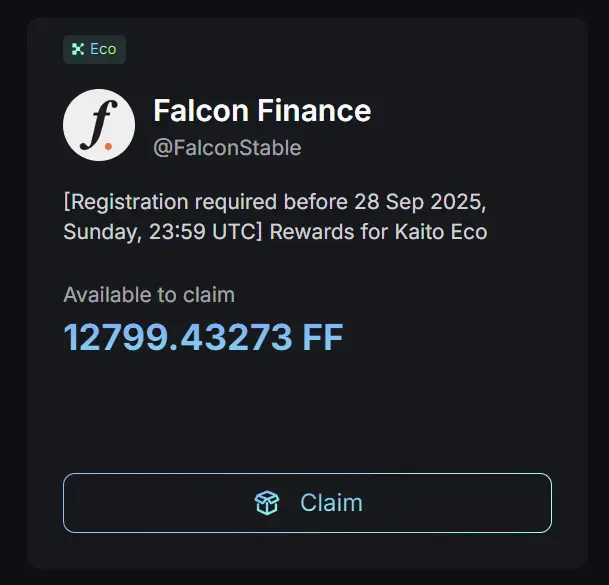Click the '23:59 UTC' deadline time

tap(203, 232)
